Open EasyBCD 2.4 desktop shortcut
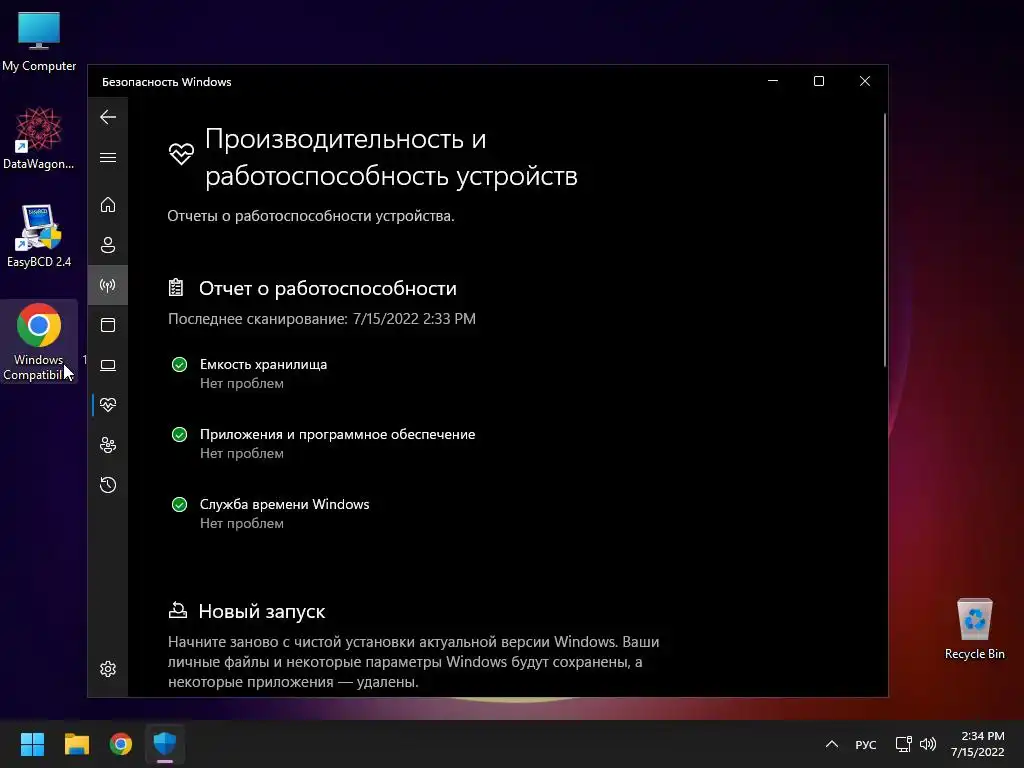1024x768 pixels. pos(39,236)
